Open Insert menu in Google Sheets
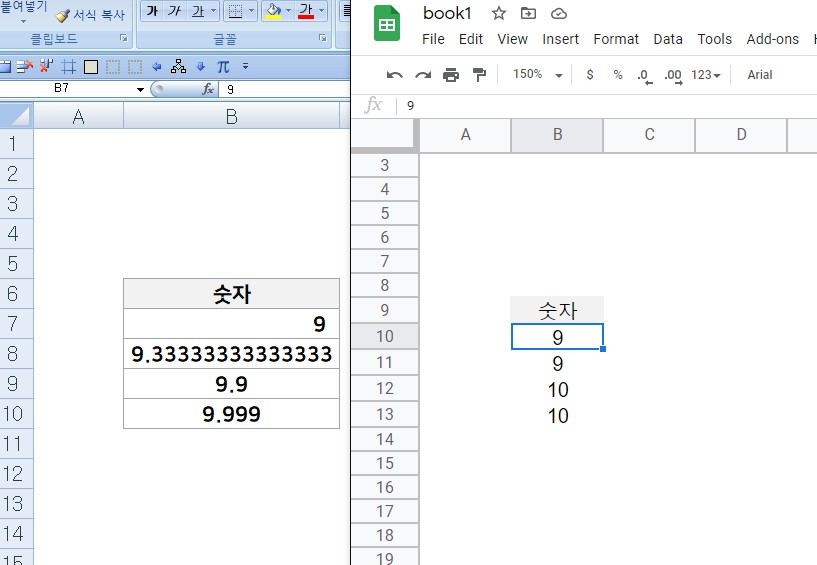817x565 pixels. (x=560, y=39)
